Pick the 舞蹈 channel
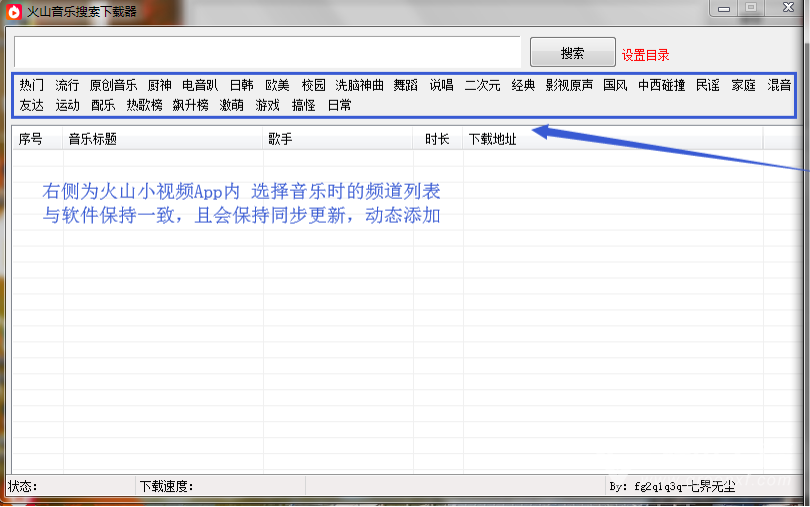810x507 pixels. coord(406,85)
